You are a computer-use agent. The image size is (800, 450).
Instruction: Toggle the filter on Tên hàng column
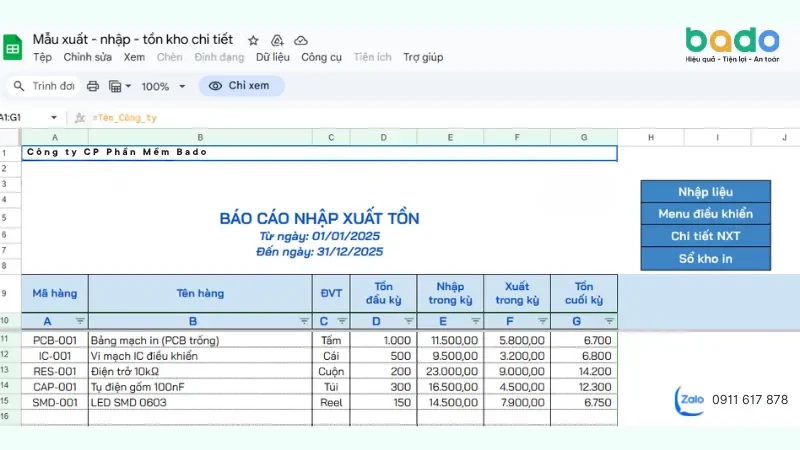304,321
